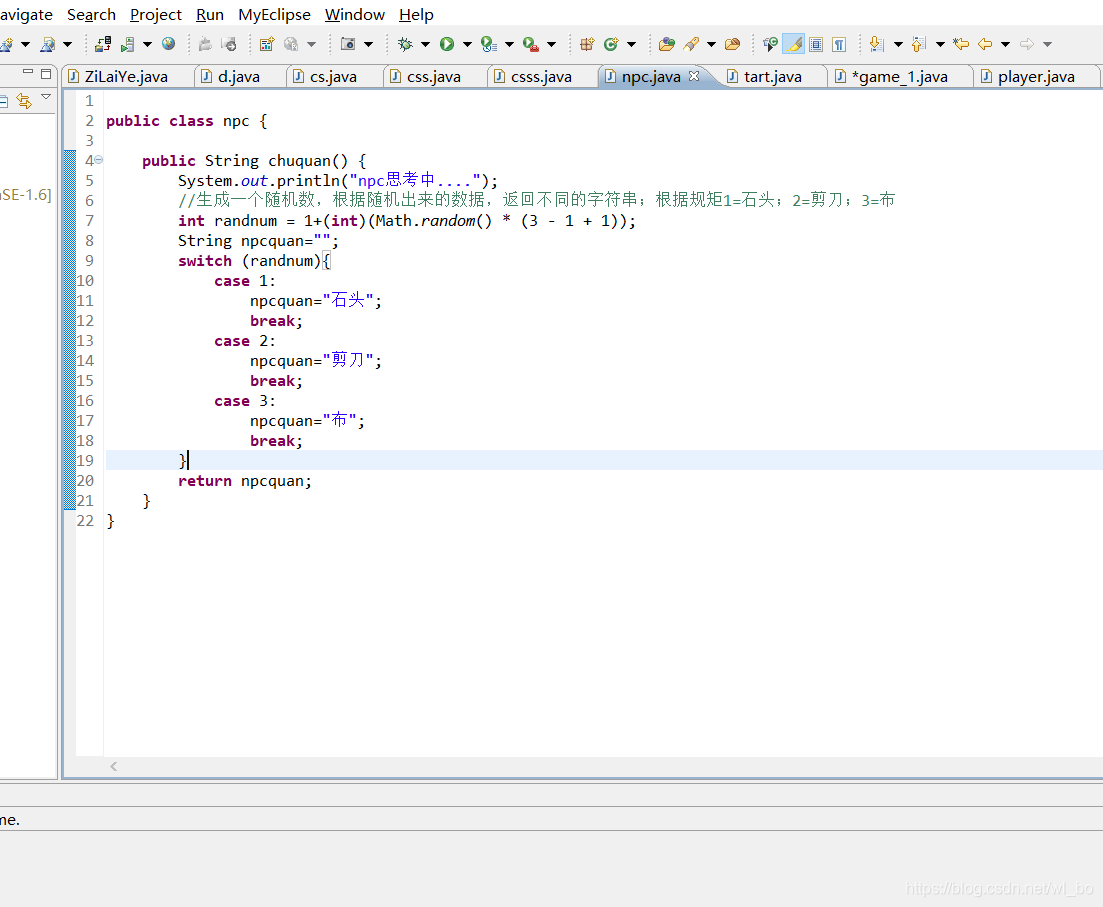Click the Chinese comment on line 6

coord(536,201)
